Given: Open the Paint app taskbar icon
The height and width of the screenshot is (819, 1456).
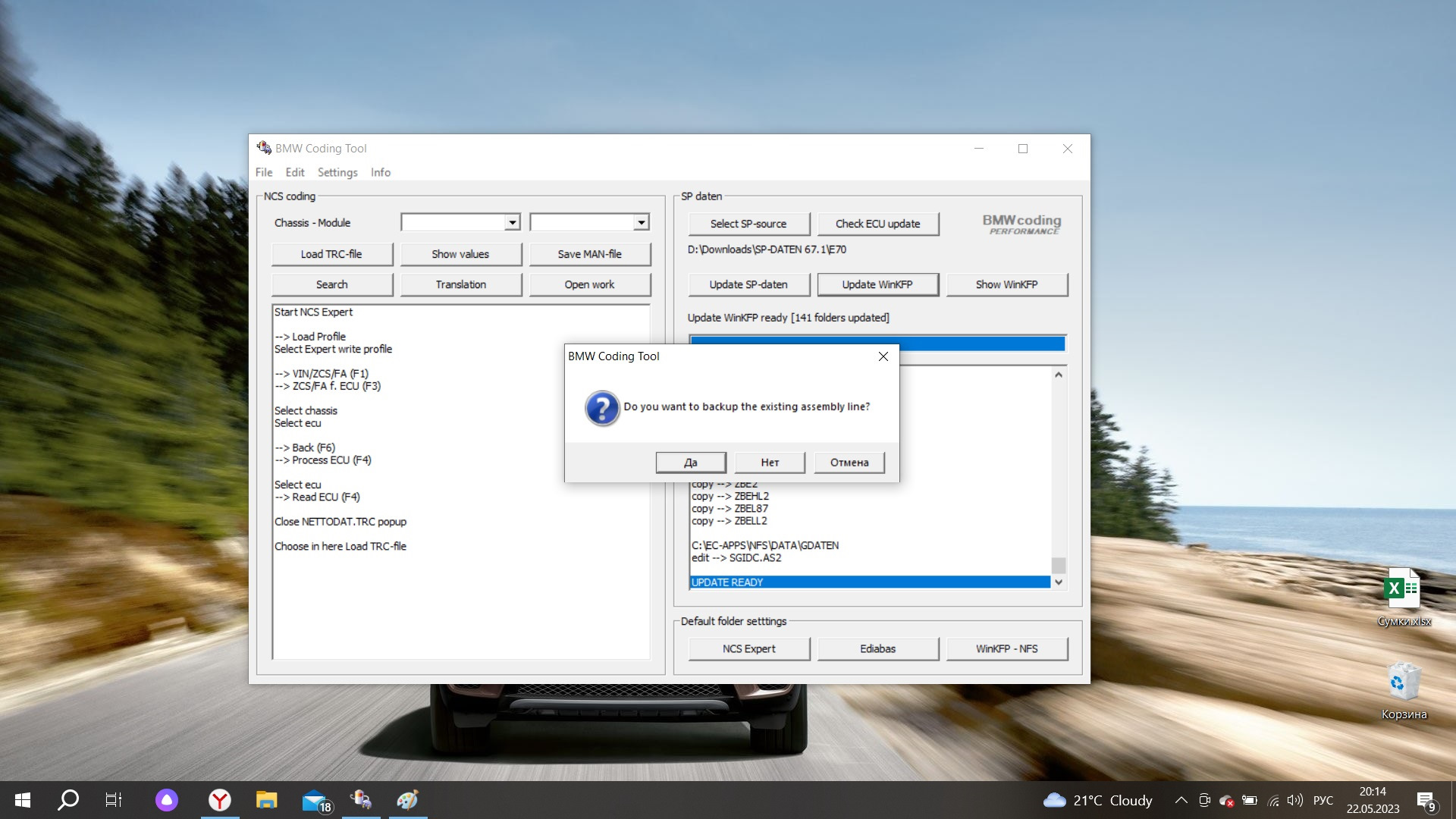Looking at the screenshot, I should [407, 800].
